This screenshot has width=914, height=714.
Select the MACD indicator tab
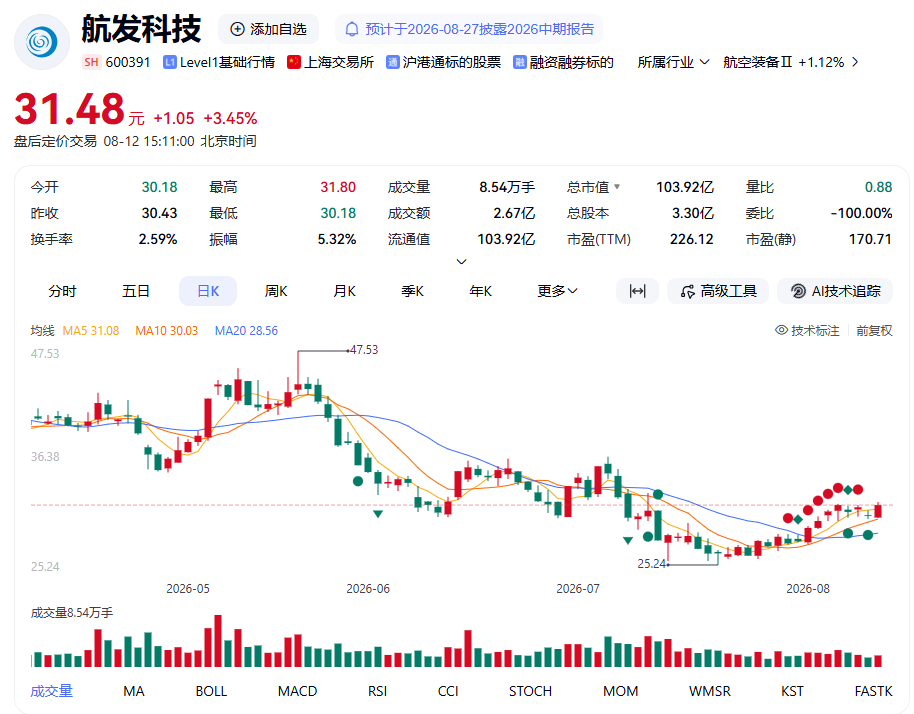click(297, 691)
